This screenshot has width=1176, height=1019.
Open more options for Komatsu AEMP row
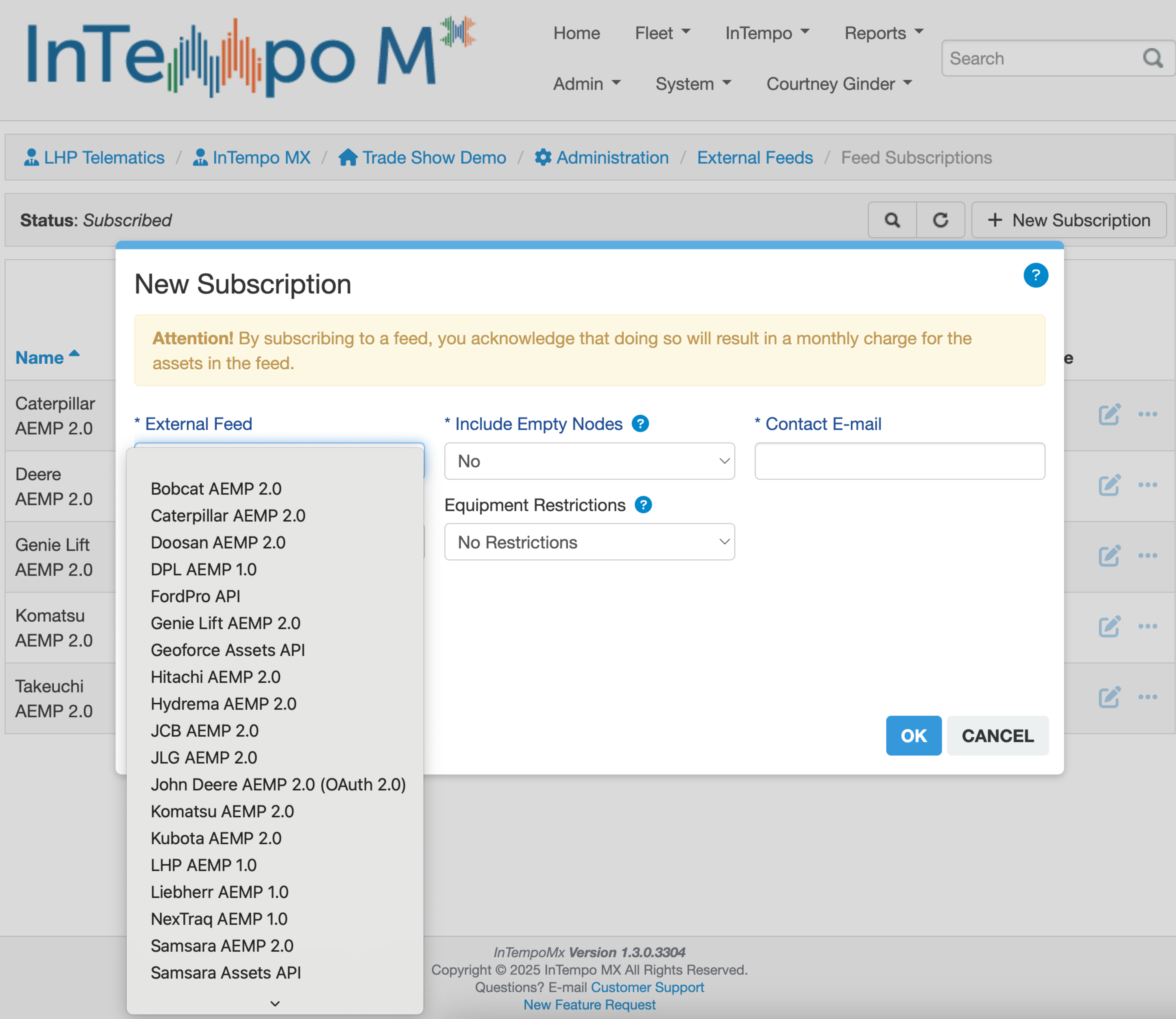tap(1147, 627)
